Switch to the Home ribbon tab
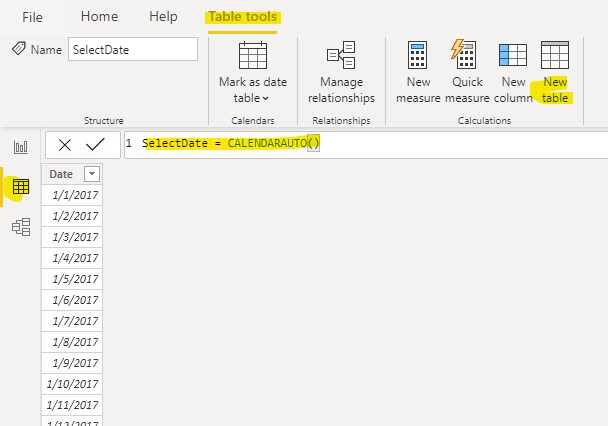 click(99, 17)
